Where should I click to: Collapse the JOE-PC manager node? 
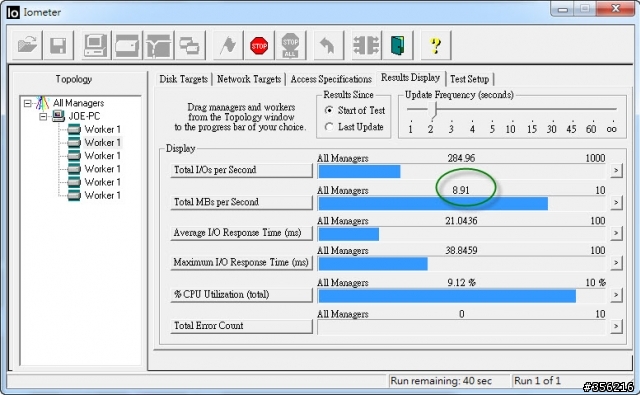click(43, 117)
